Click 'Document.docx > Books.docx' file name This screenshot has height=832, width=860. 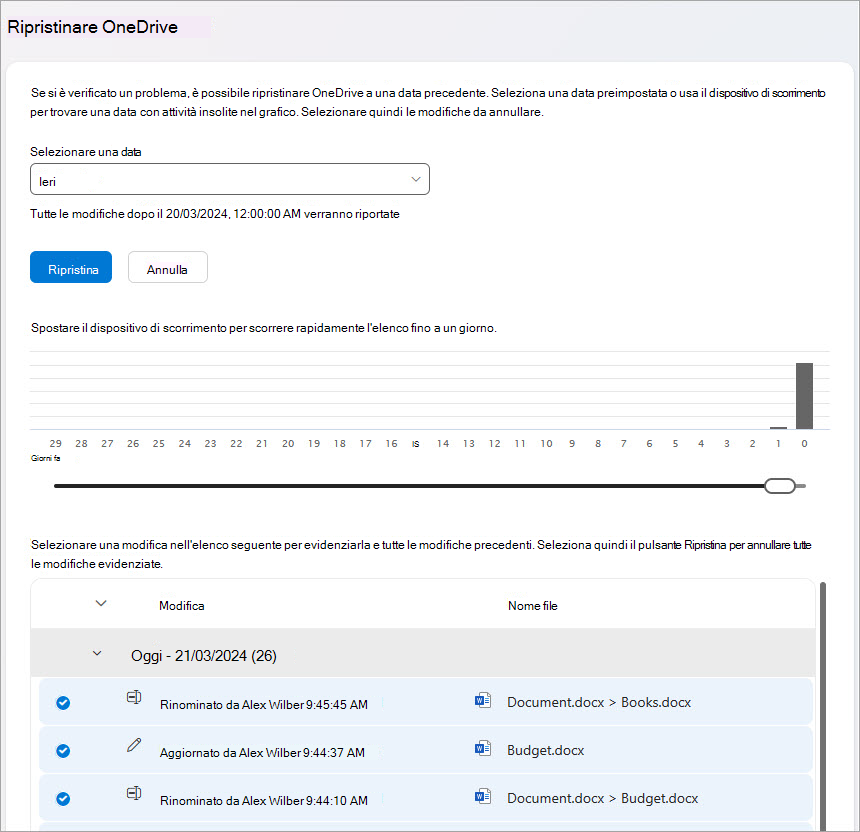tap(599, 703)
